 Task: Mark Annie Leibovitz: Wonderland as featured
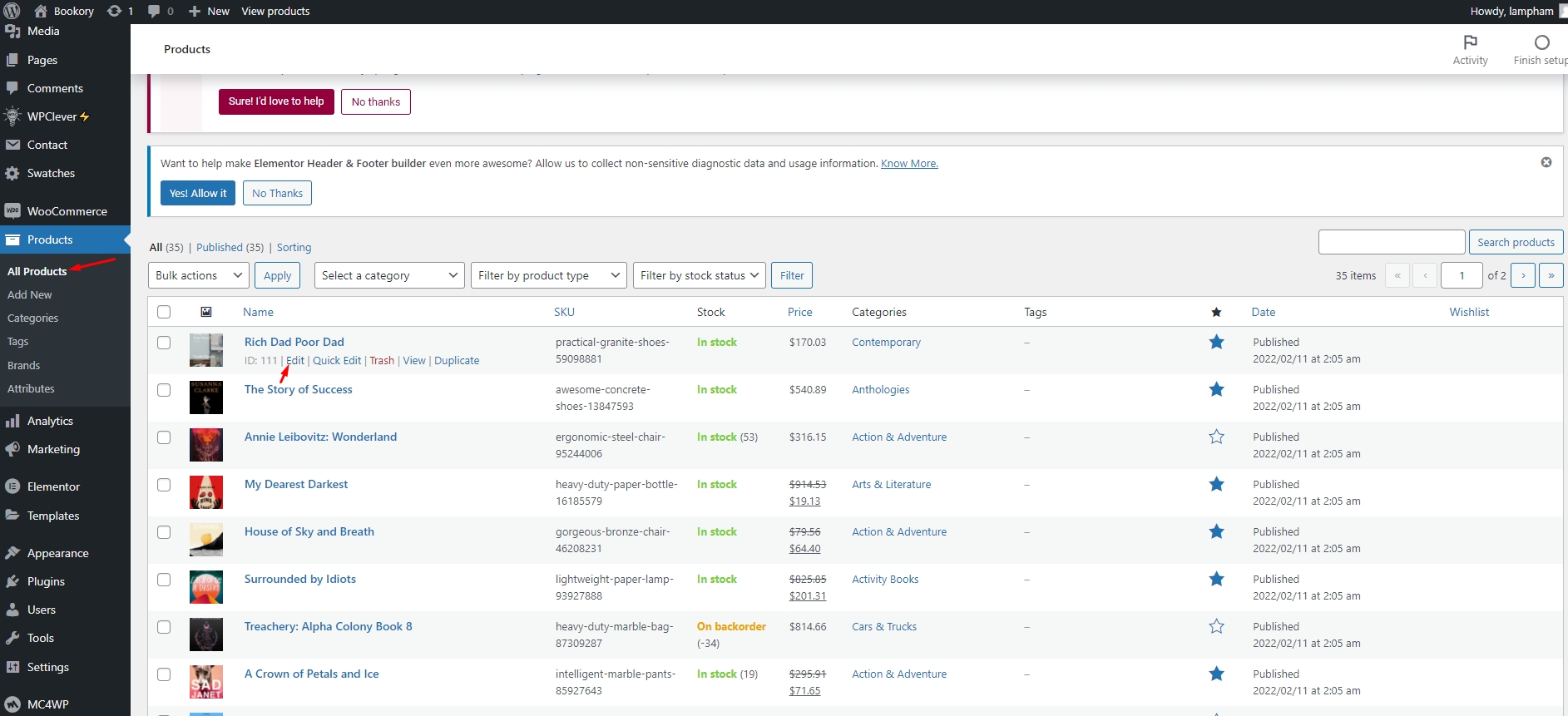(1216, 437)
